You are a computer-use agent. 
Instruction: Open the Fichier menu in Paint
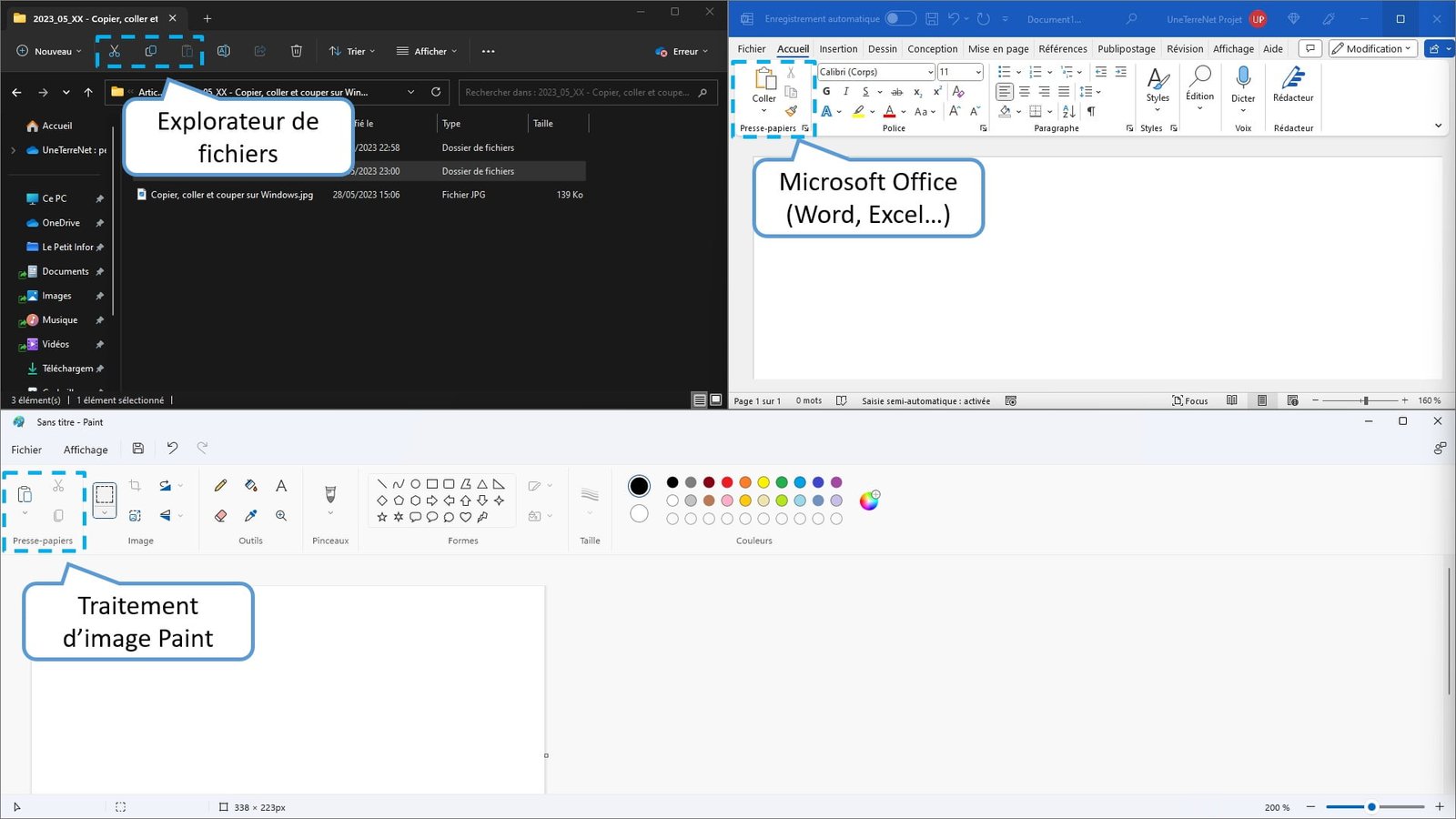(26, 449)
